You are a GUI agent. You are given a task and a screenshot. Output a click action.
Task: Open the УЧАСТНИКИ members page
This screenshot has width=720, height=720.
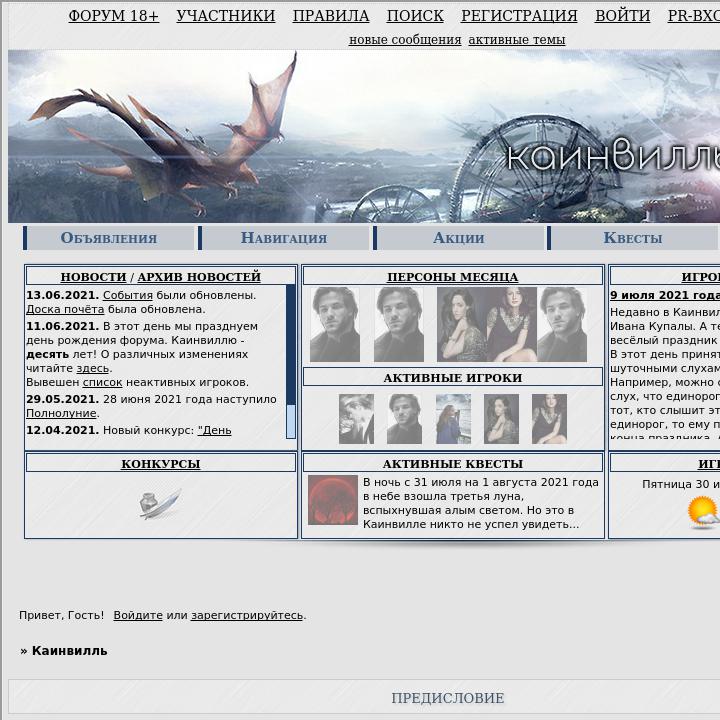pyautogui.click(x=225, y=16)
